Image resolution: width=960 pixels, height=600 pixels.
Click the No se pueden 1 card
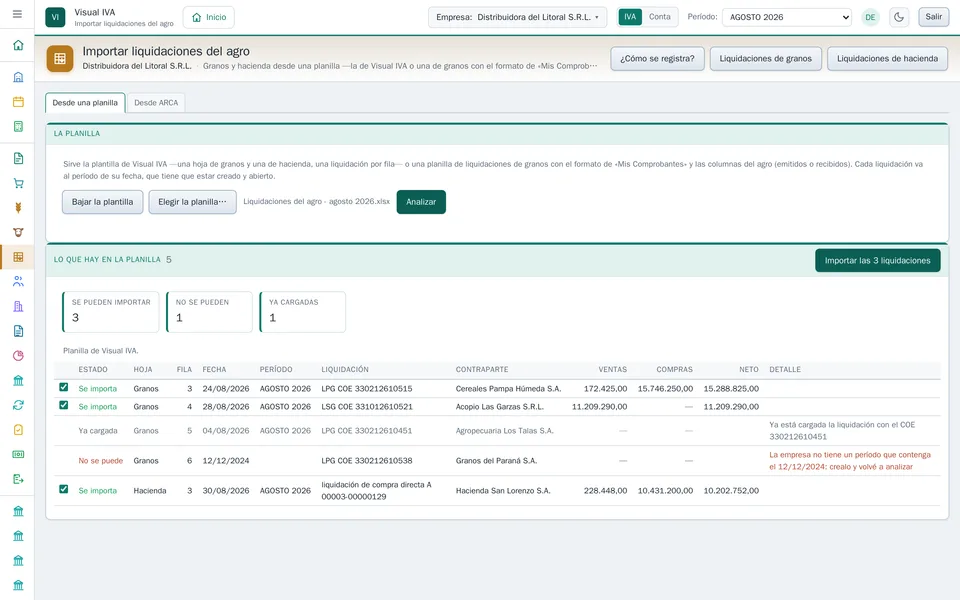click(209, 312)
